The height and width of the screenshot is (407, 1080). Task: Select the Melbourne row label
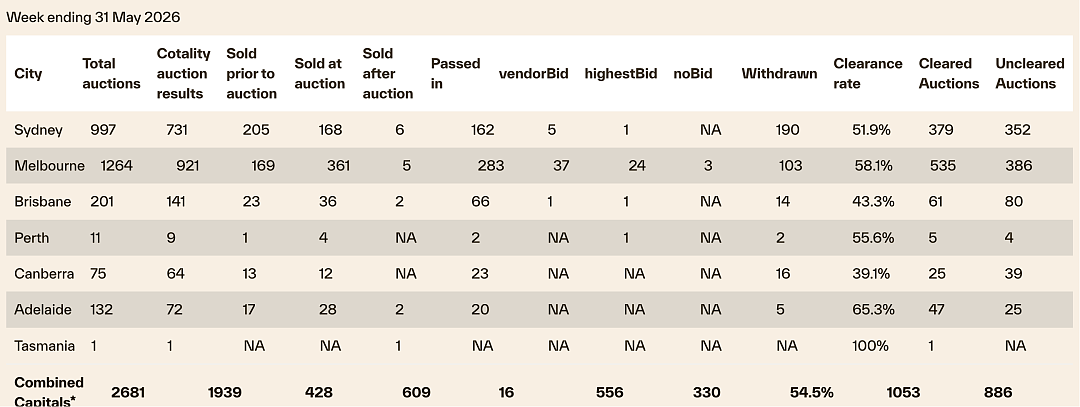pos(50,166)
